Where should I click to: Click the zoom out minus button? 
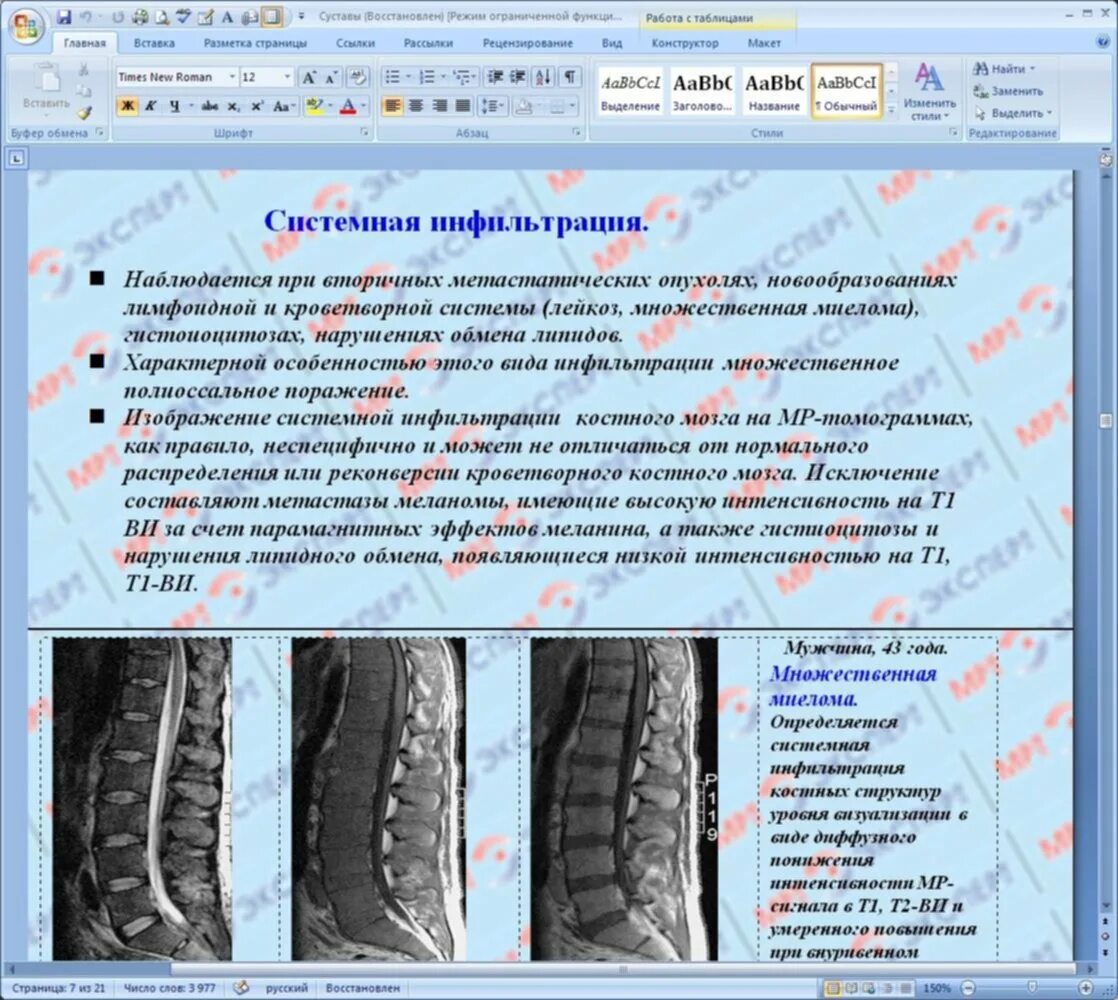pos(968,988)
